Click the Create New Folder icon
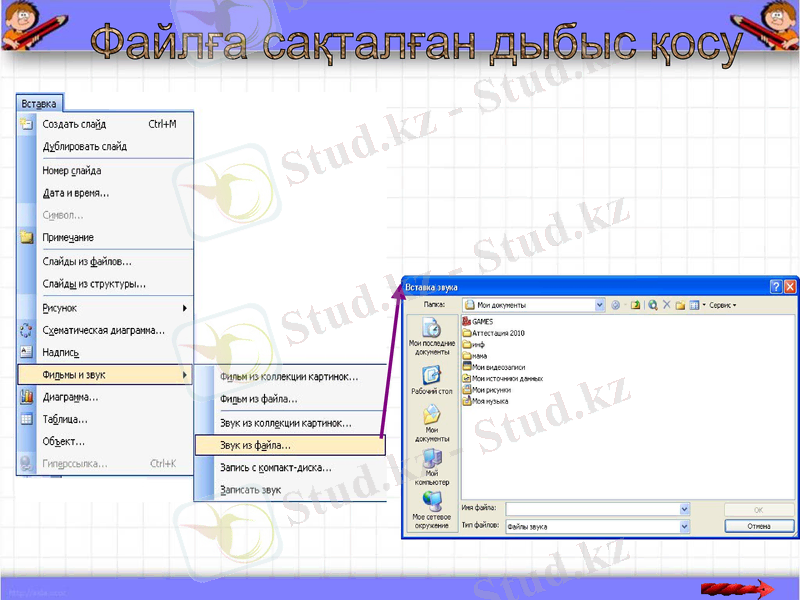800x600 pixels. point(679,305)
